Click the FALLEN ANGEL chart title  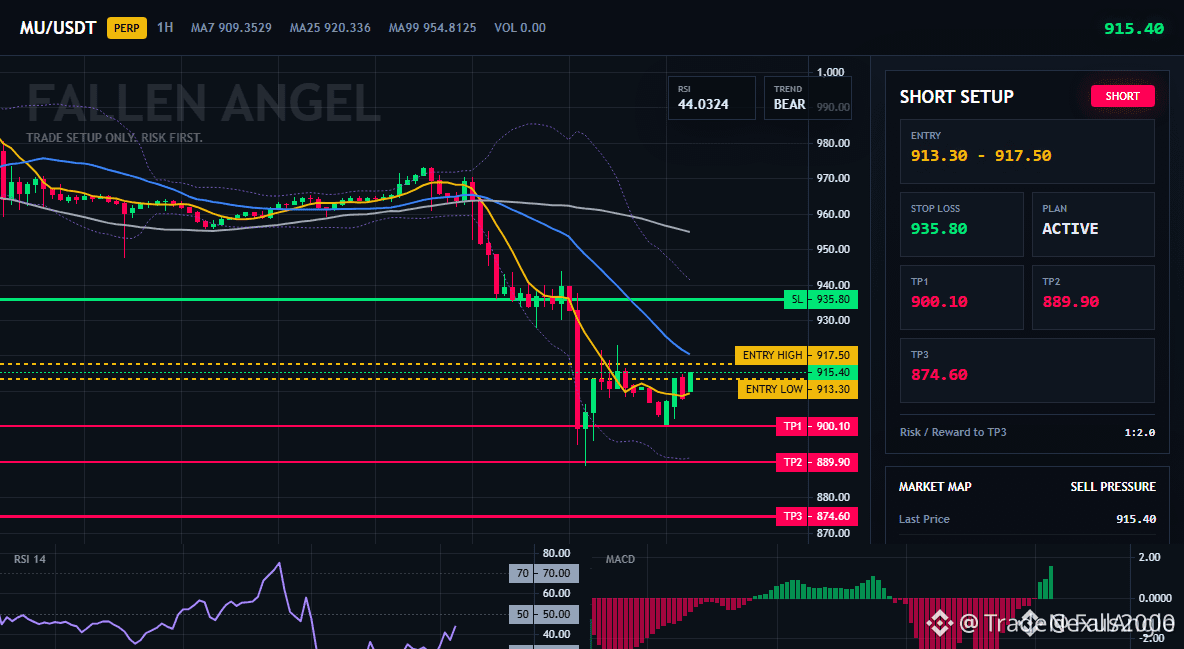pos(203,103)
